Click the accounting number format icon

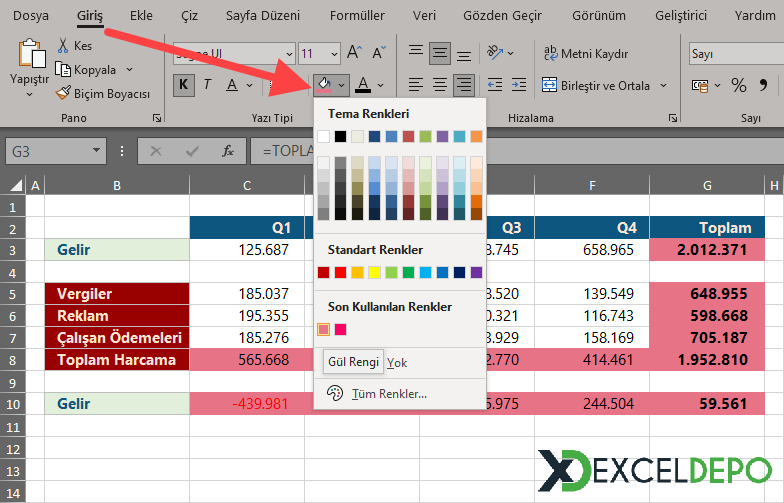pyautogui.click(x=700, y=86)
